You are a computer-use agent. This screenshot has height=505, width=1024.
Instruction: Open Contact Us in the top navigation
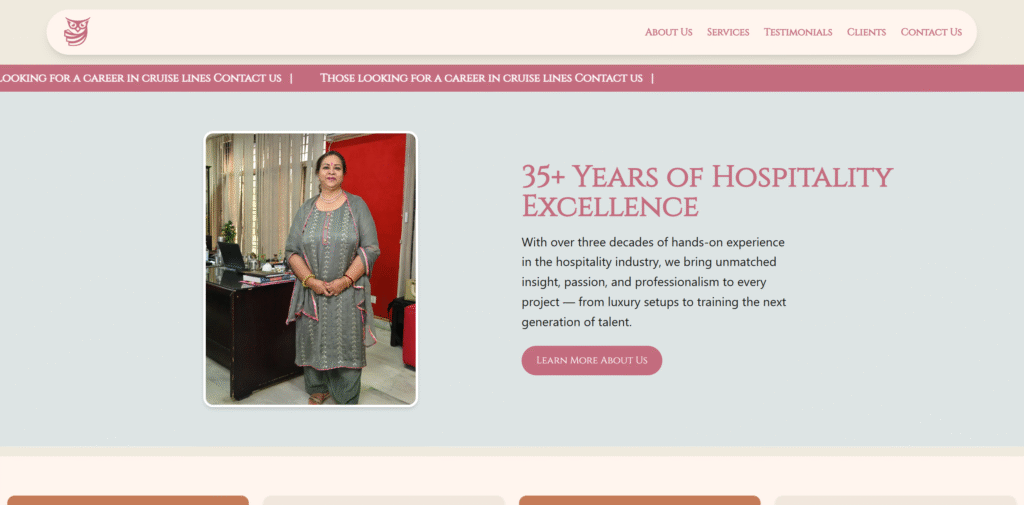[931, 32]
